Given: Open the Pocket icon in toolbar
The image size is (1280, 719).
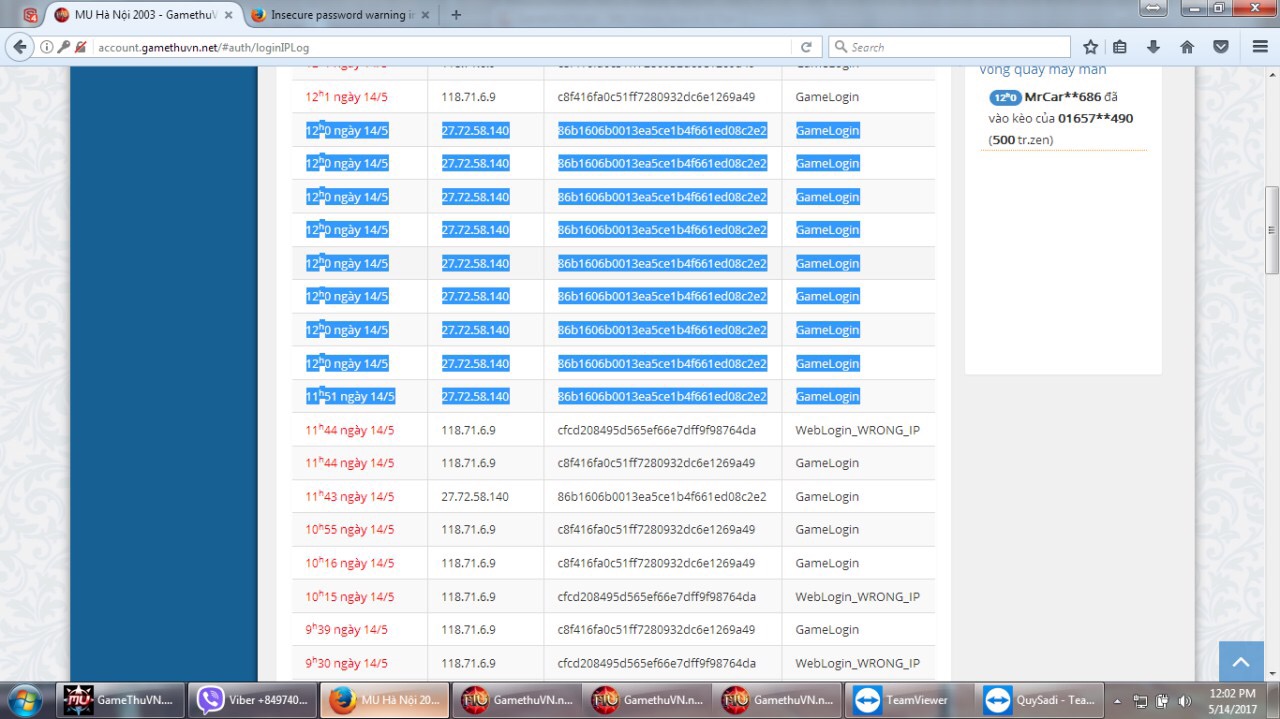Looking at the screenshot, I should pos(1221,47).
